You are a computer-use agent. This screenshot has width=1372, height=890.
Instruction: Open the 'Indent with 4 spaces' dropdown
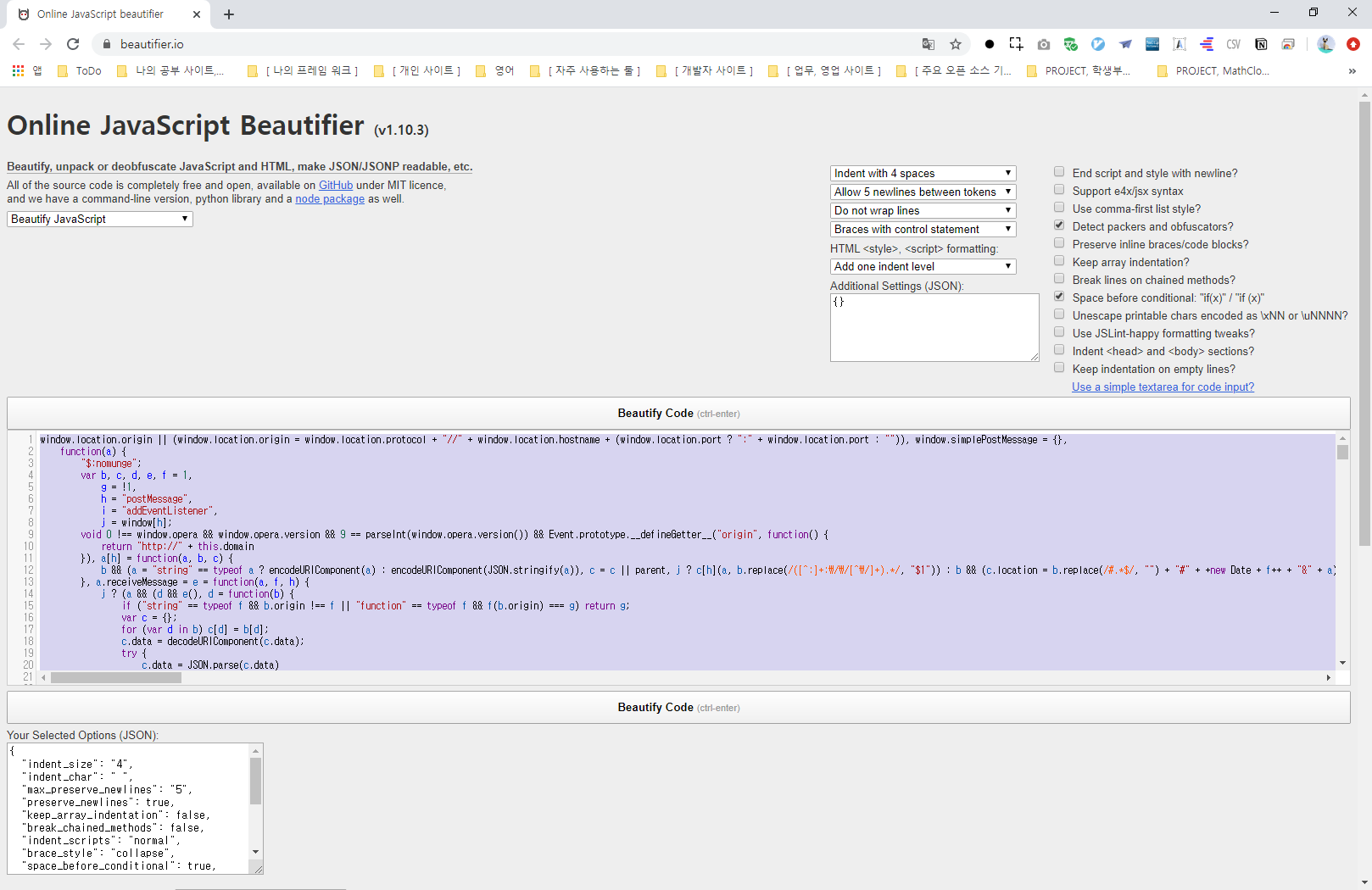(923, 173)
